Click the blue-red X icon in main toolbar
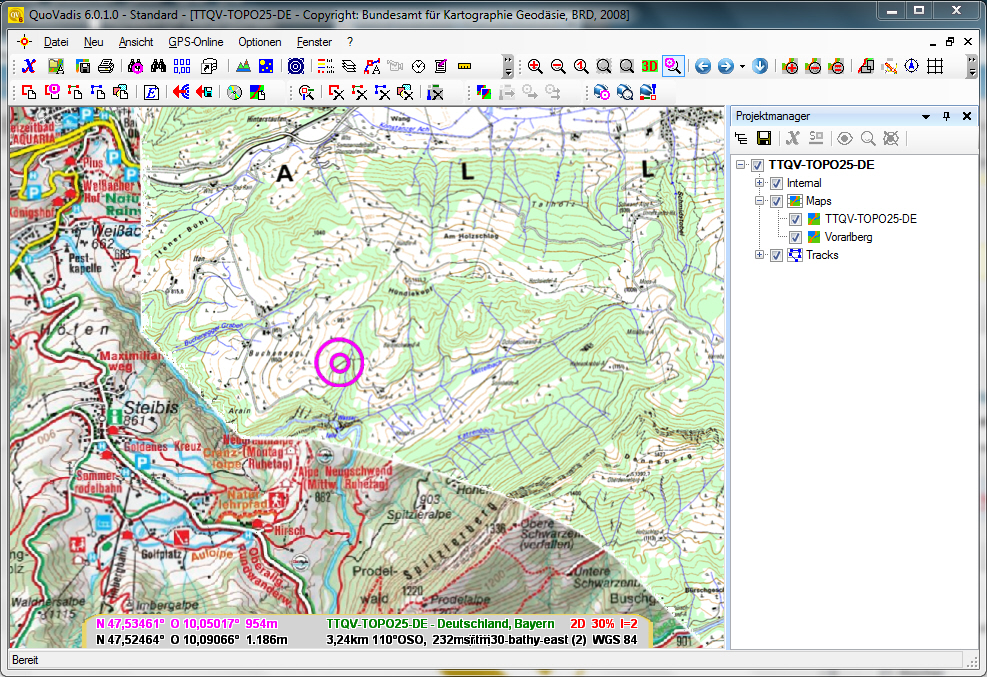This screenshot has width=987, height=677. [x=29, y=66]
